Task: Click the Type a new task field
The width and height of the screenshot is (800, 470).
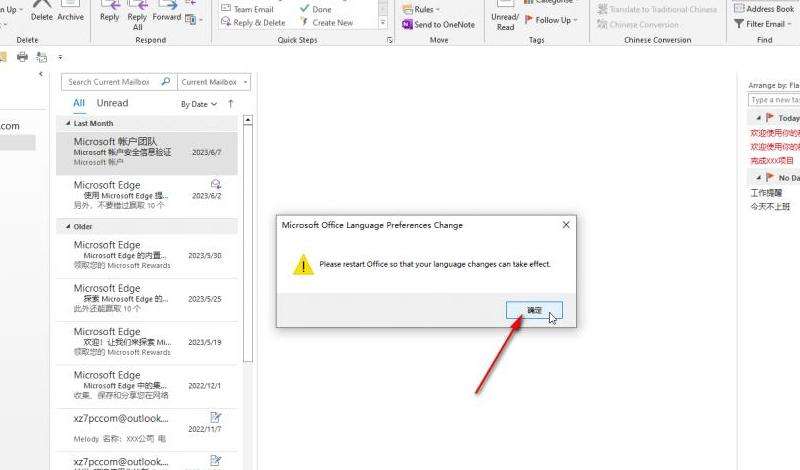Action: (x=774, y=100)
